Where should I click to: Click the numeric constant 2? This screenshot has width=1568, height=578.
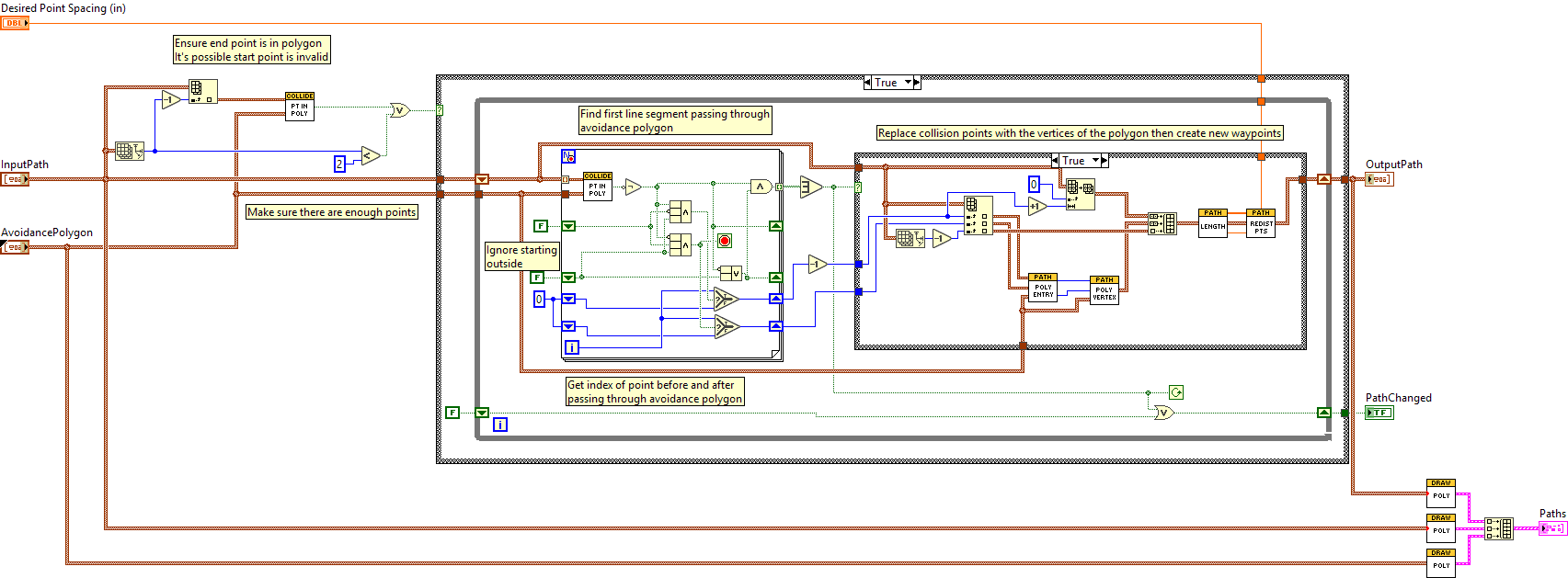click(339, 164)
